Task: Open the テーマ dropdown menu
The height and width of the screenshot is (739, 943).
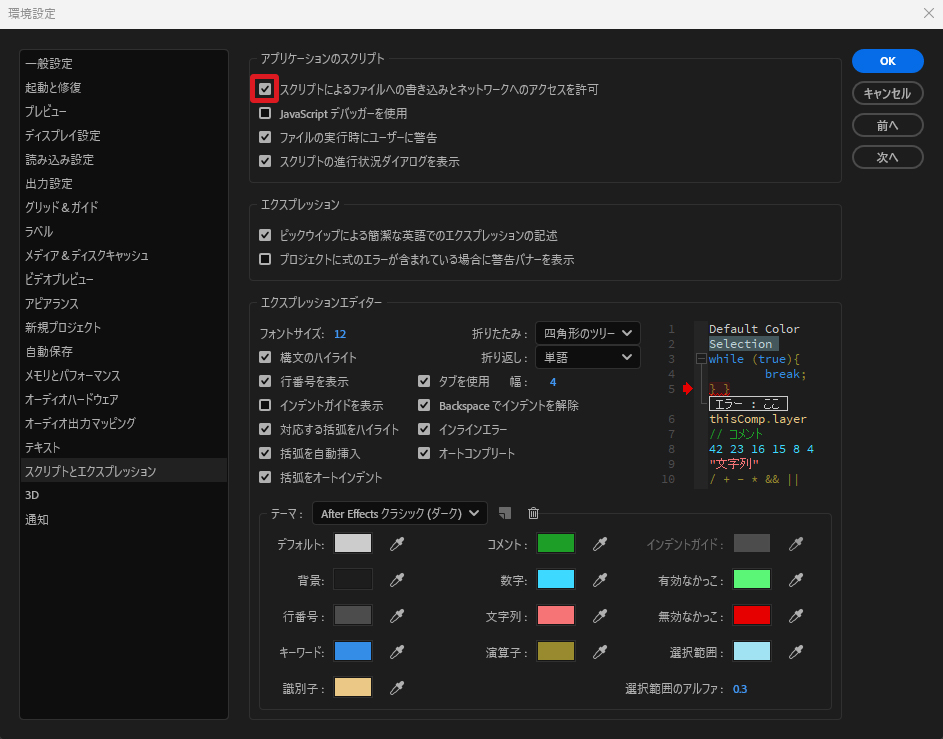Action: point(399,514)
